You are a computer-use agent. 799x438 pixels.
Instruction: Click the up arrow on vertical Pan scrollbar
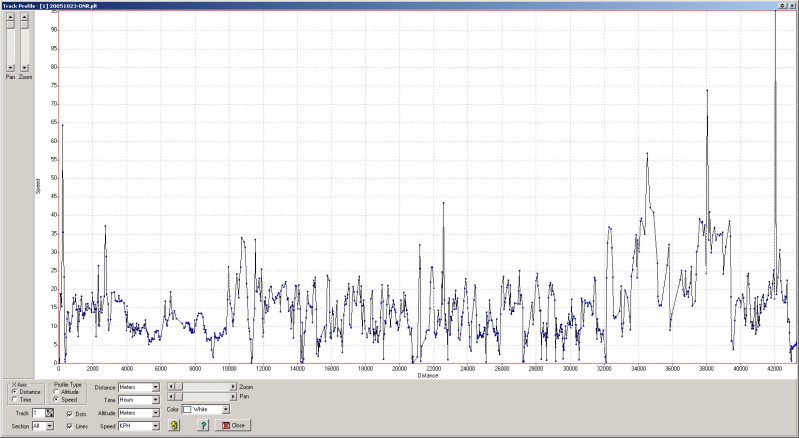[10, 17]
